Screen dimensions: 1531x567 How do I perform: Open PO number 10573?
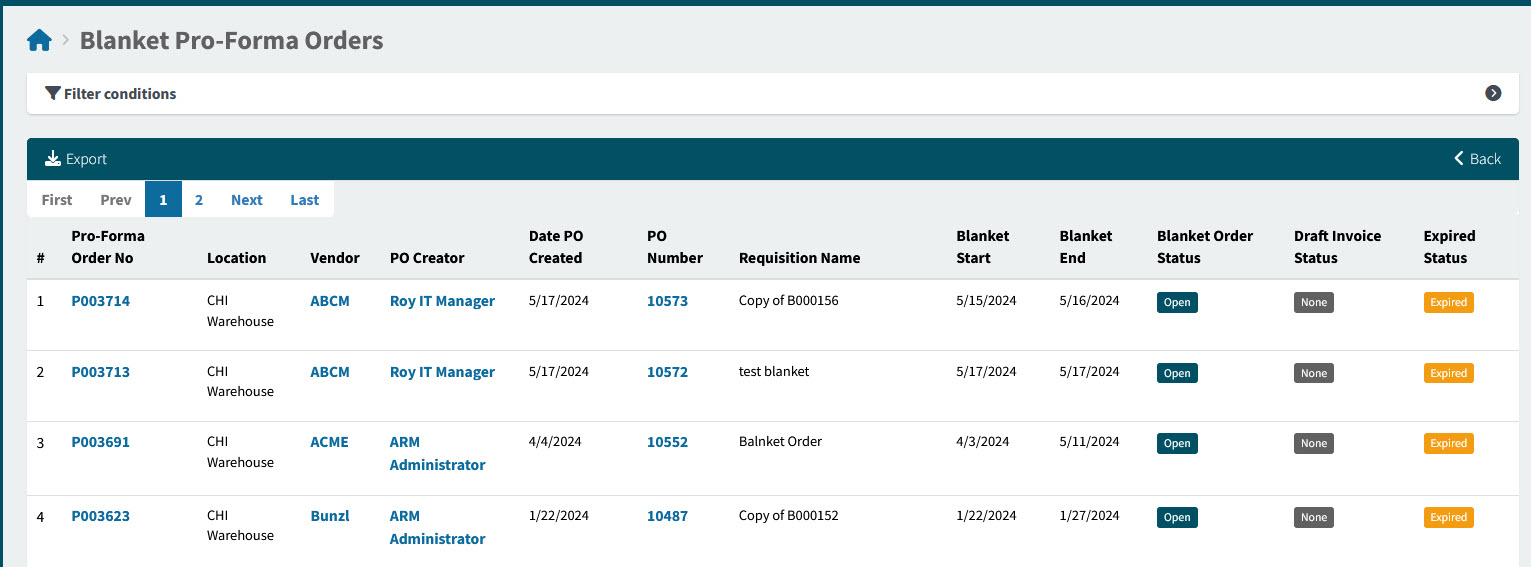(667, 301)
